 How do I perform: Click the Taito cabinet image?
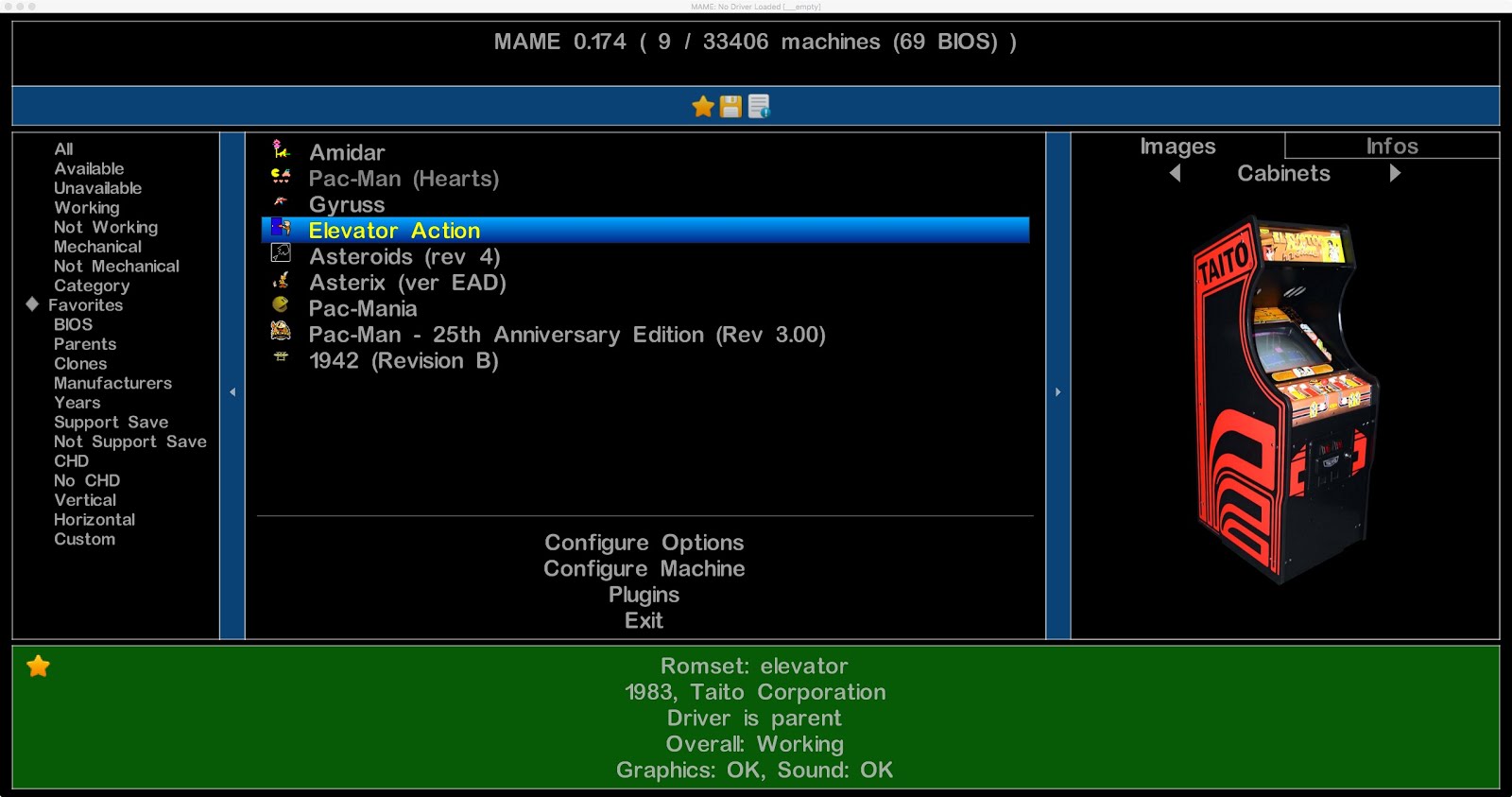[1285, 399]
